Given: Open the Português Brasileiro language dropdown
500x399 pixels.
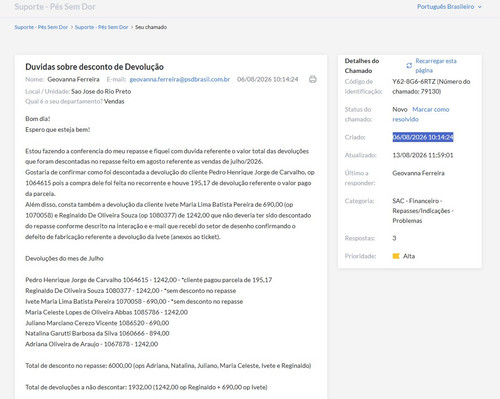Looking at the screenshot, I should tap(449, 7).
